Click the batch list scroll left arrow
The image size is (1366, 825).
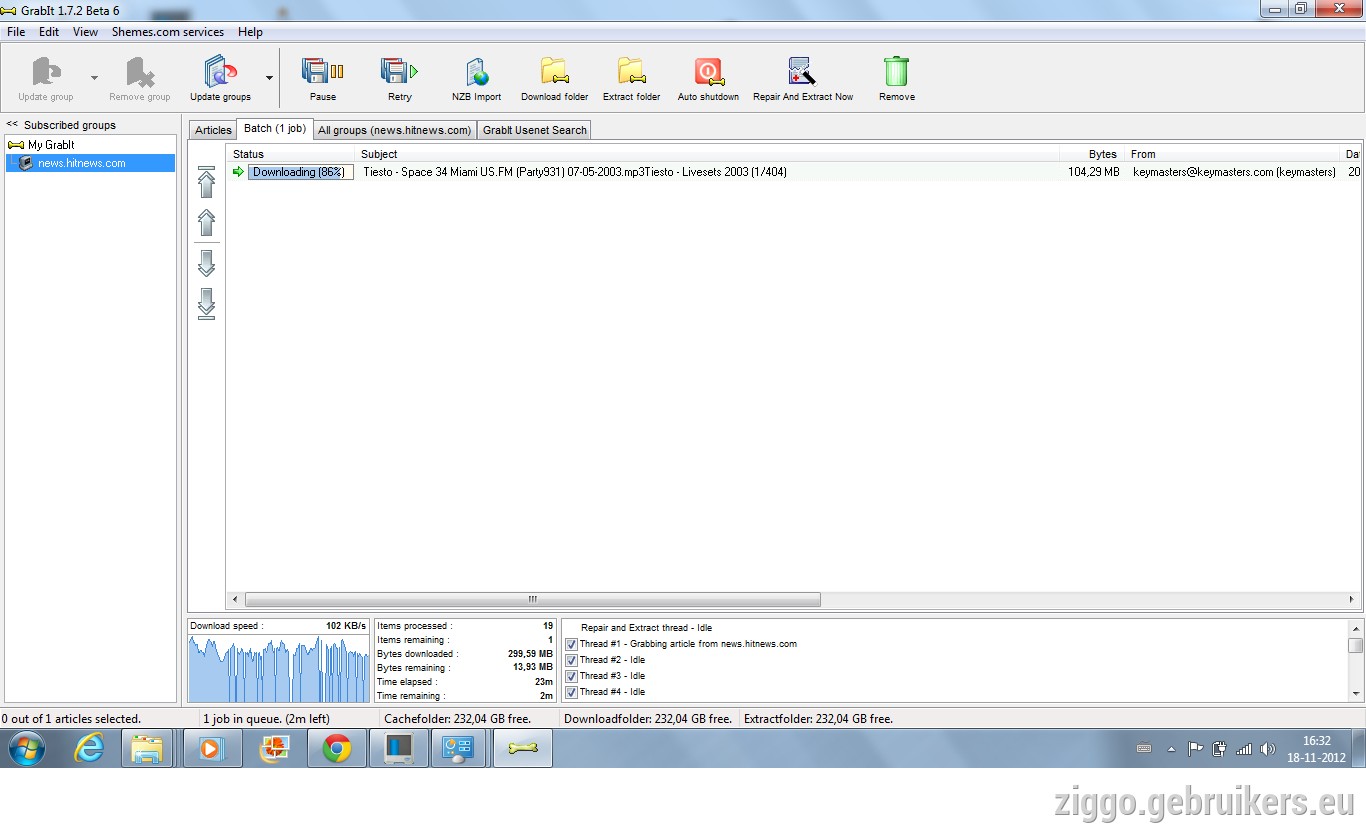(x=236, y=600)
